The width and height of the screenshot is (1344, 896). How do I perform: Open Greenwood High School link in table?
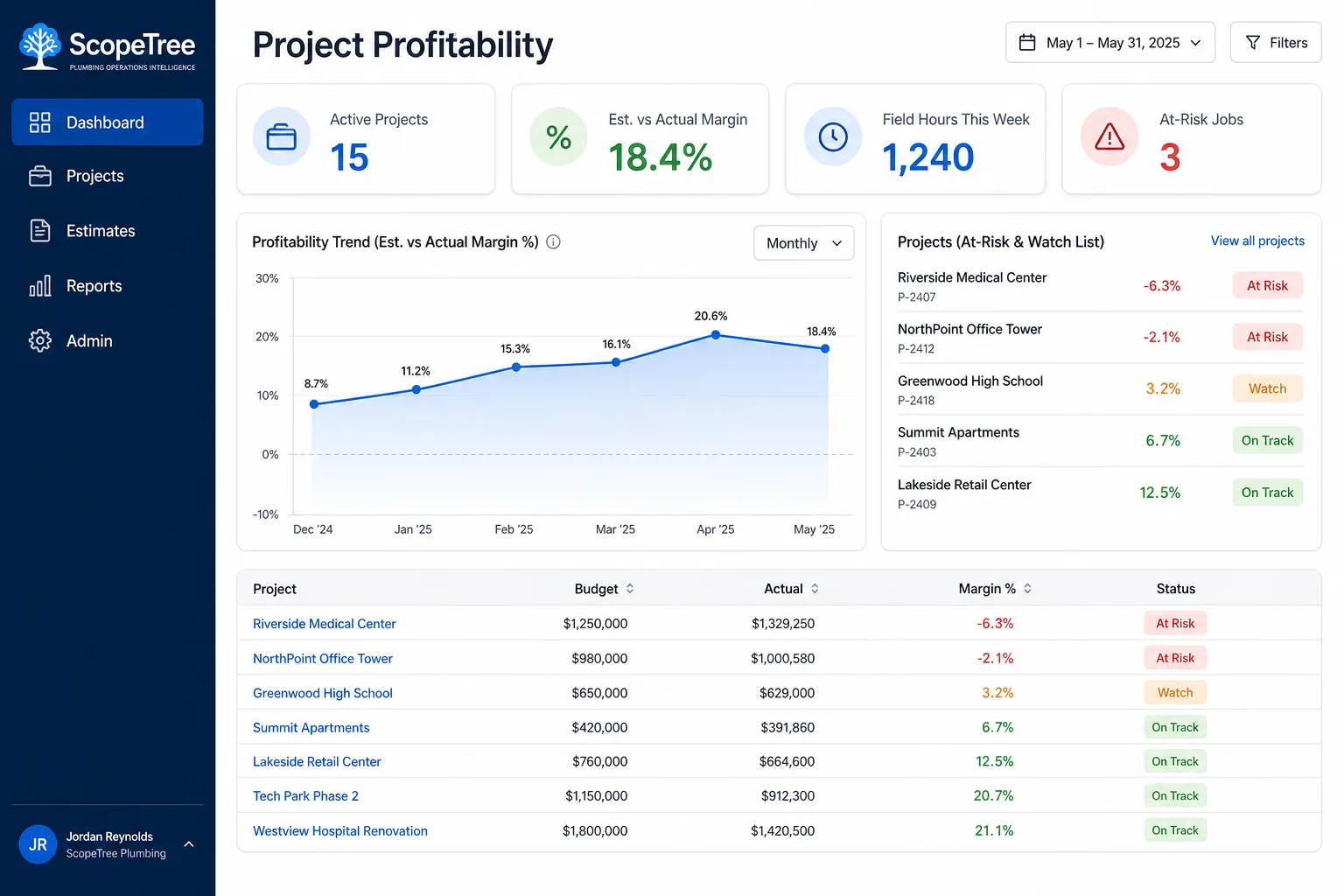[x=322, y=693]
